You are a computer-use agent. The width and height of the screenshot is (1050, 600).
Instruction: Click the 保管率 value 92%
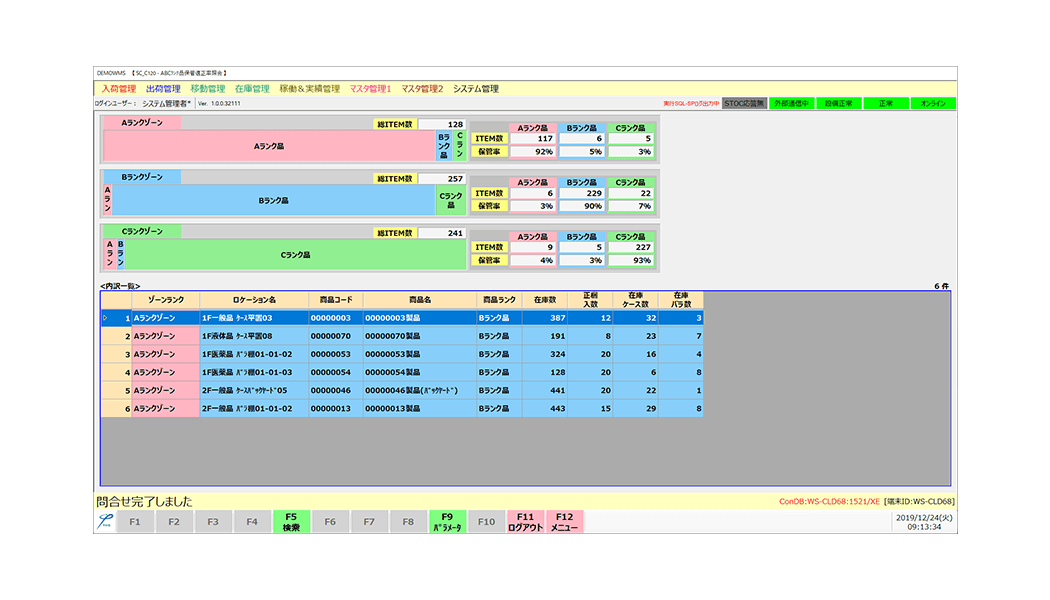tap(532, 152)
